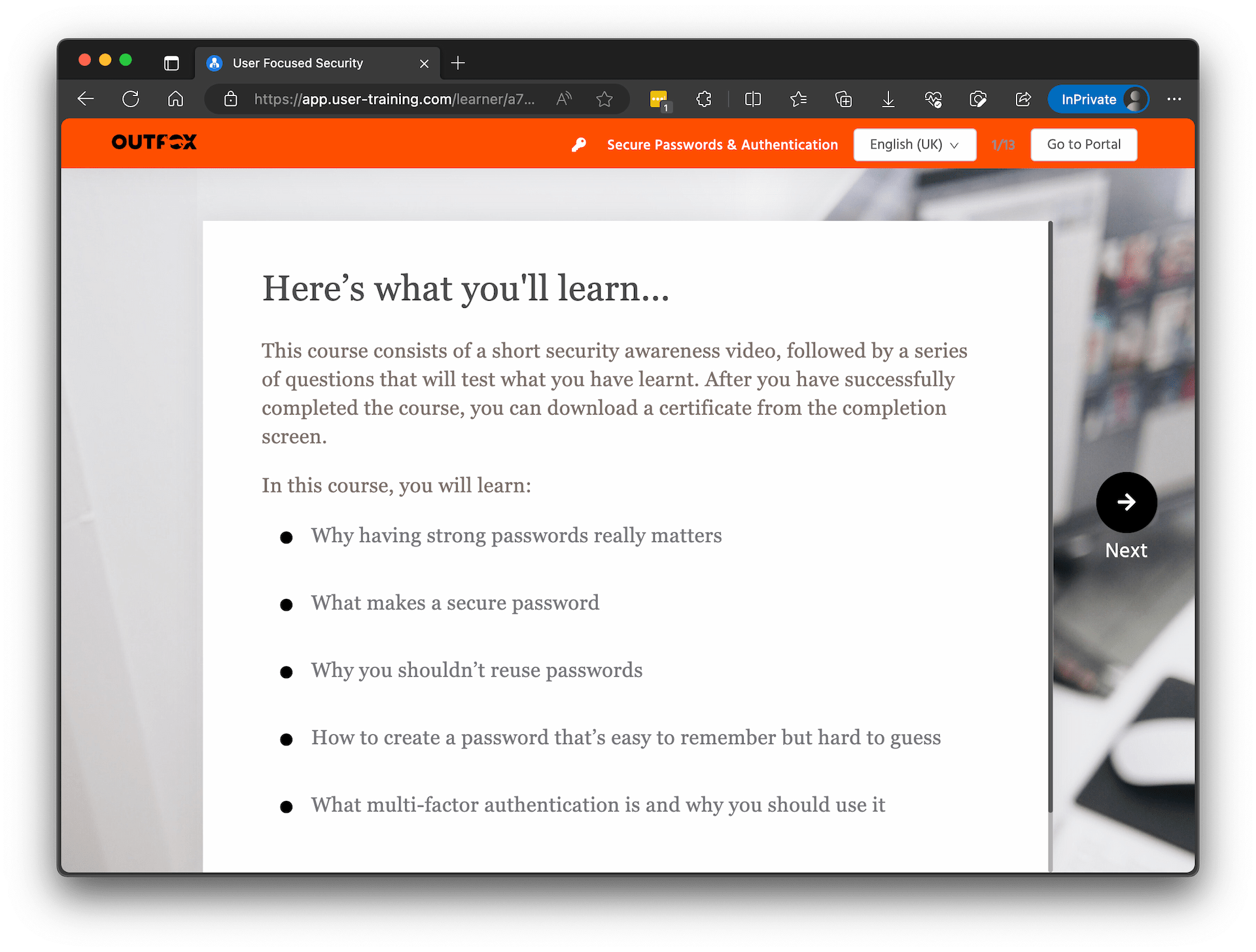Click the Next arrow button
The height and width of the screenshot is (952, 1256).
(x=1126, y=502)
